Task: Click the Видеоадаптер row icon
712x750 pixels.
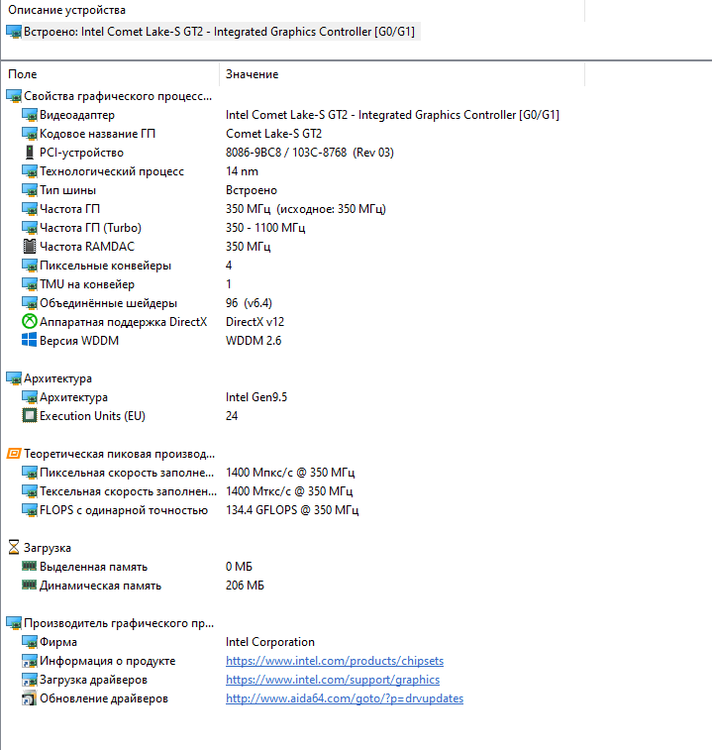Action: [x=29, y=115]
